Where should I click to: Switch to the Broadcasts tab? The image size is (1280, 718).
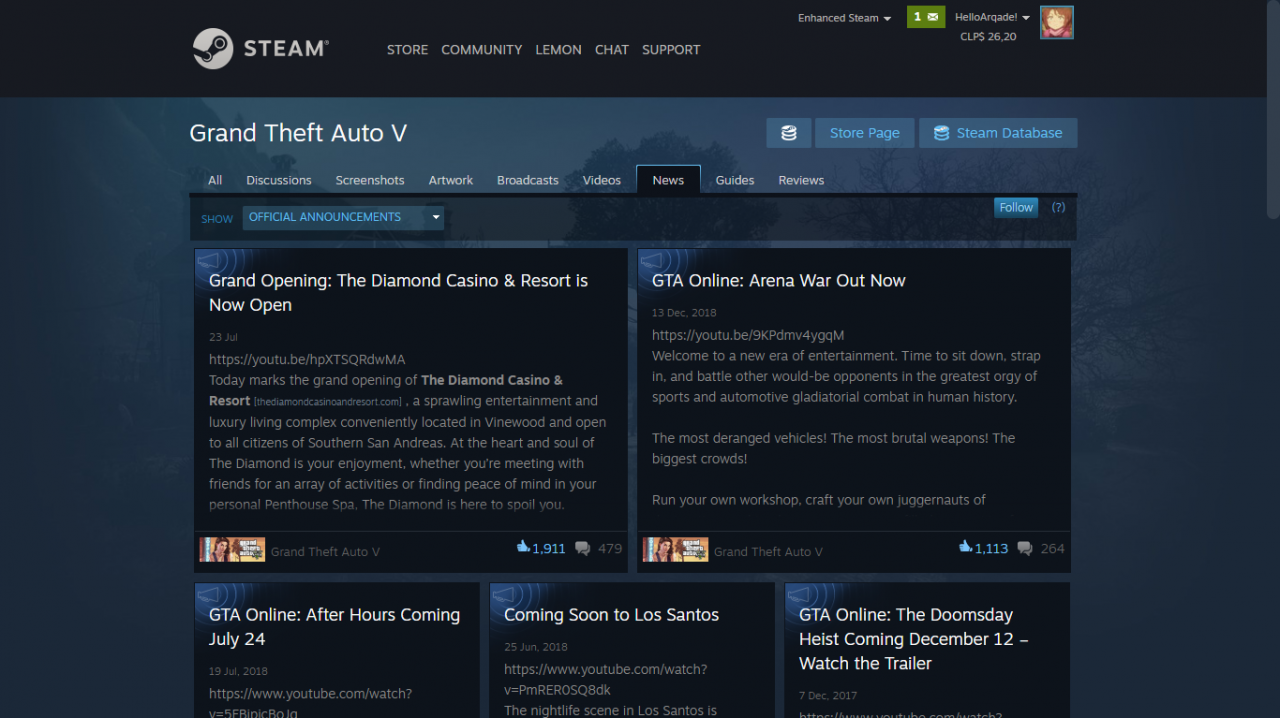[x=528, y=180]
